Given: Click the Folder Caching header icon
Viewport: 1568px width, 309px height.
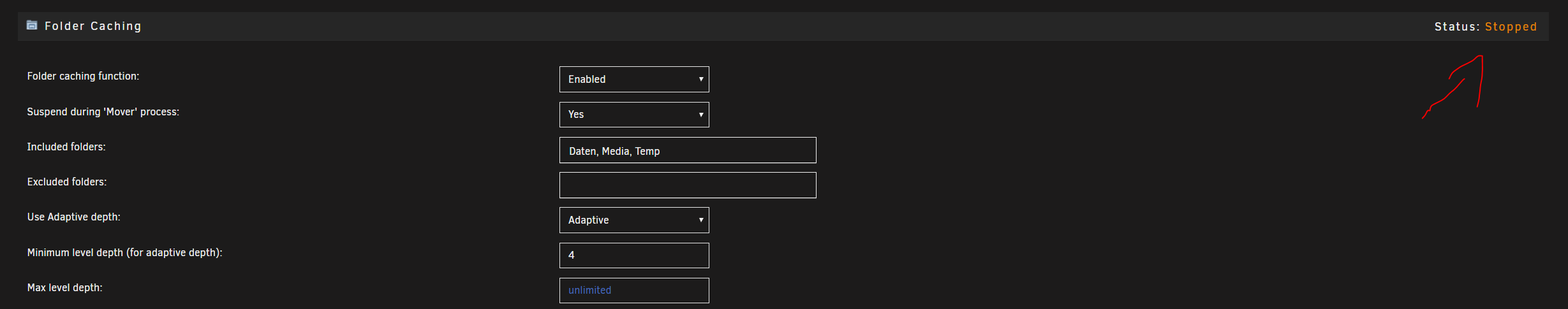Looking at the screenshot, I should [x=32, y=25].
